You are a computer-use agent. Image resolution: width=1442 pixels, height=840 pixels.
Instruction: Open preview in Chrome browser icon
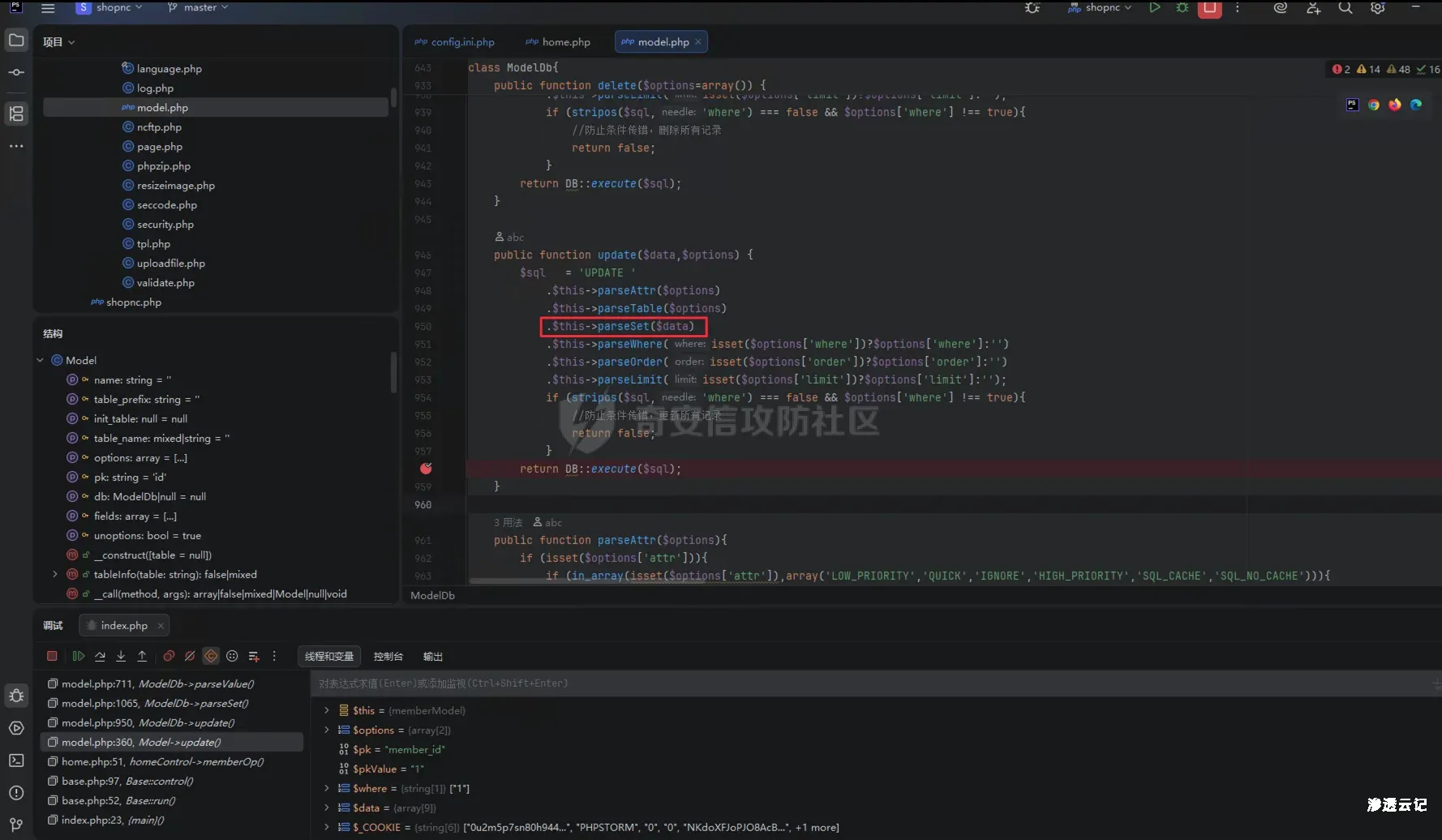(1373, 105)
